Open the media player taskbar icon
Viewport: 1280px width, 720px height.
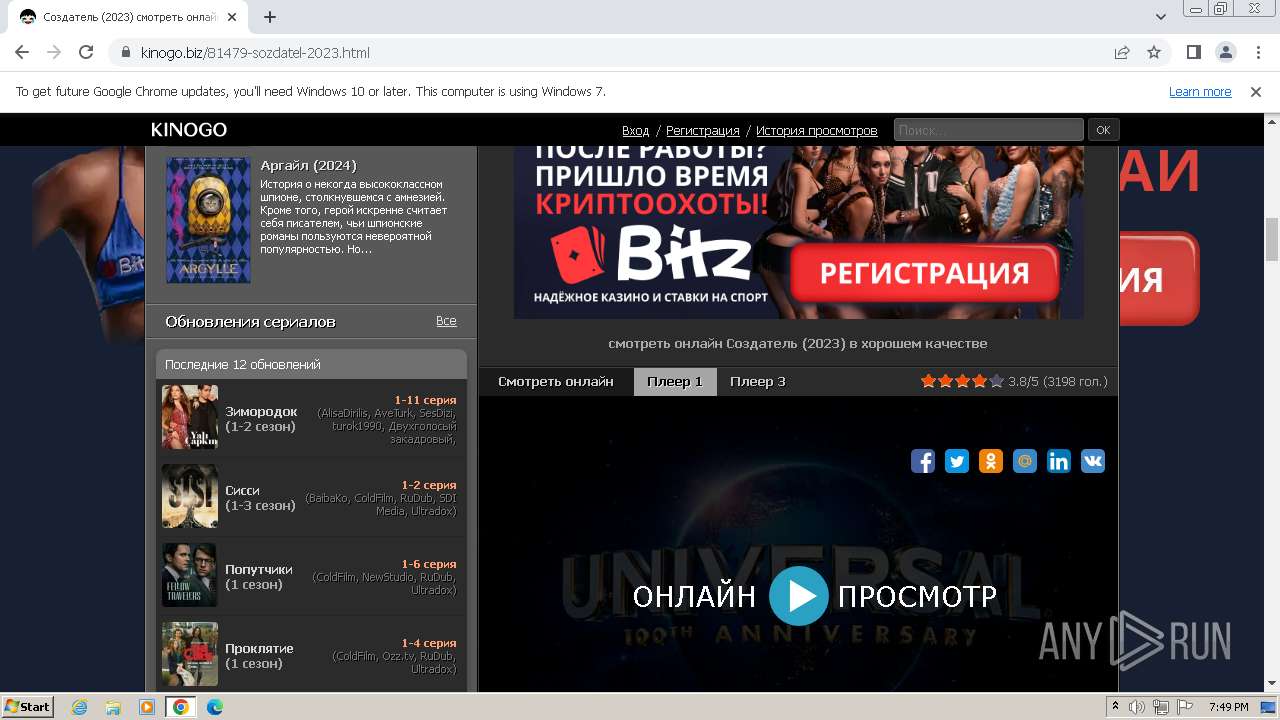(147, 707)
